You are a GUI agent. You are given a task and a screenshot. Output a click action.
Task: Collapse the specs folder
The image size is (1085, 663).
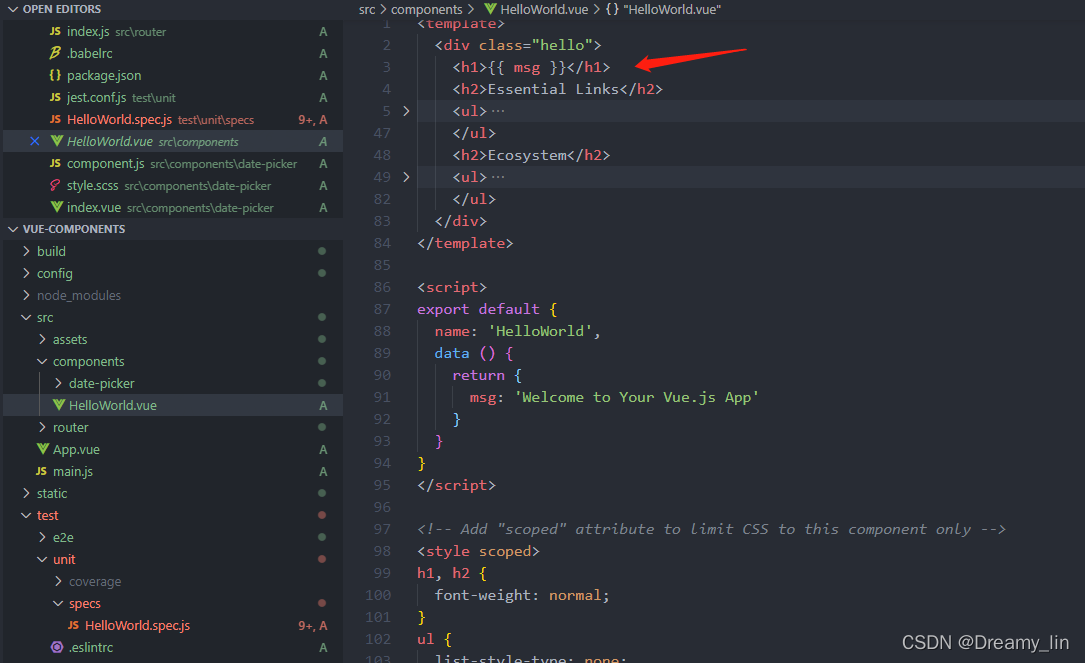pos(58,603)
